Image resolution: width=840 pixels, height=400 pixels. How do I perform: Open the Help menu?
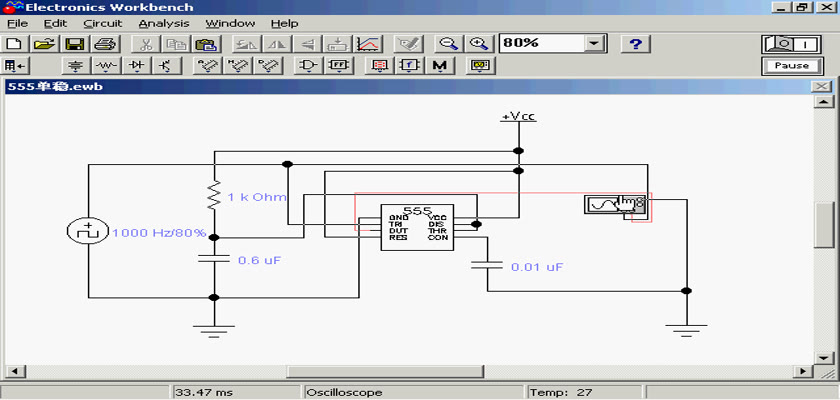pyautogui.click(x=284, y=24)
